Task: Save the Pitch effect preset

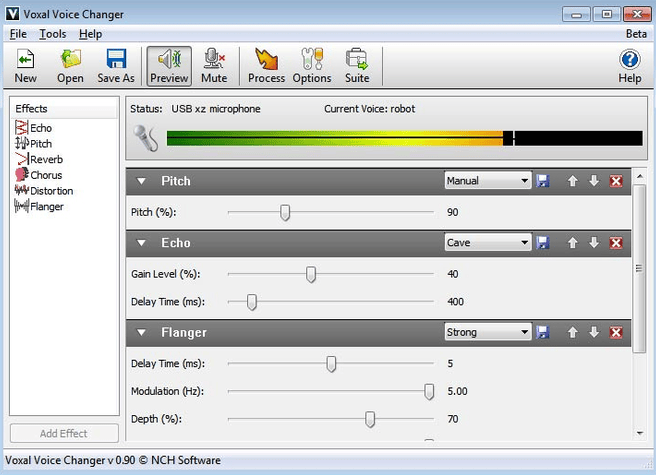Action: (x=543, y=181)
